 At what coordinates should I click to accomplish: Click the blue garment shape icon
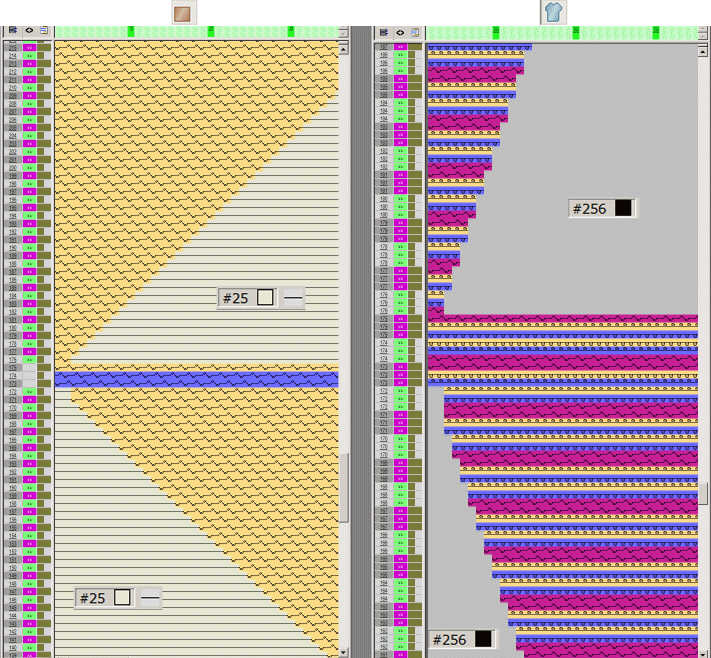553,13
